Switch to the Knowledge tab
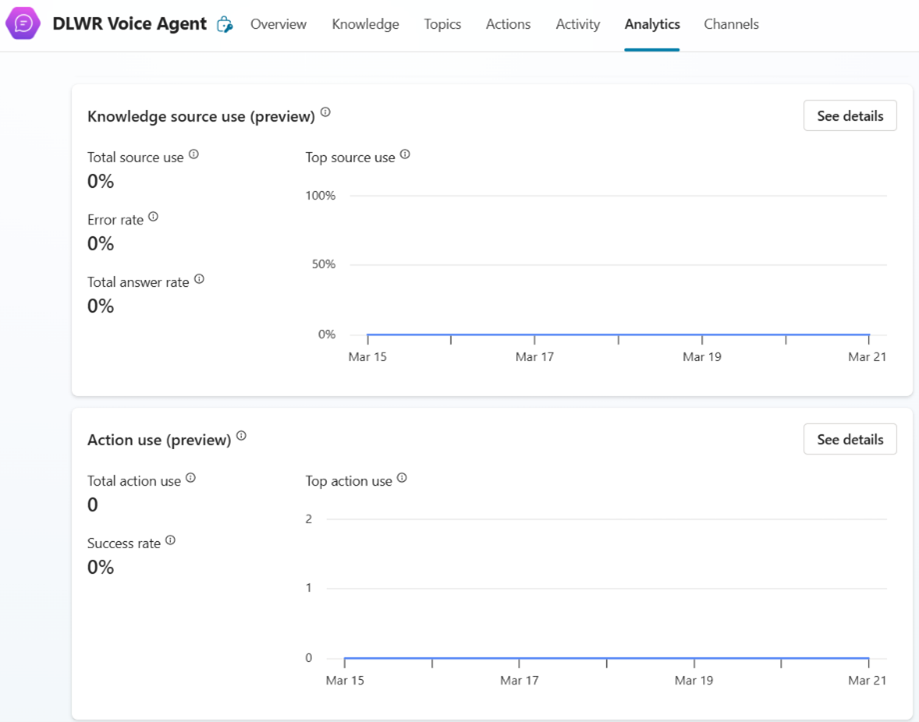Image resolution: width=919 pixels, height=722 pixels. [x=365, y=24]
